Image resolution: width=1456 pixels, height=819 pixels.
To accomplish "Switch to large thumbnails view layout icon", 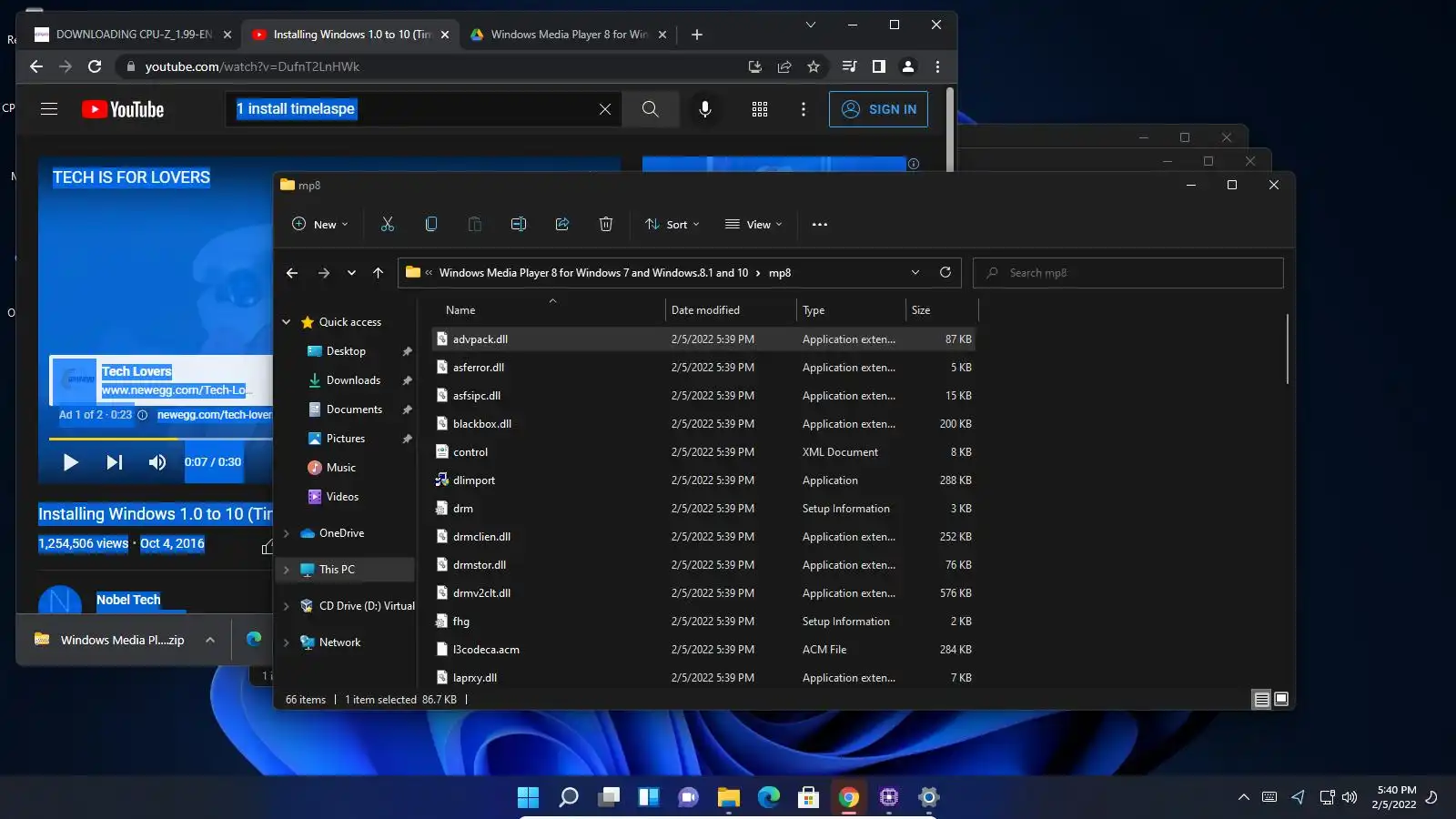I will pos(1281,699).
